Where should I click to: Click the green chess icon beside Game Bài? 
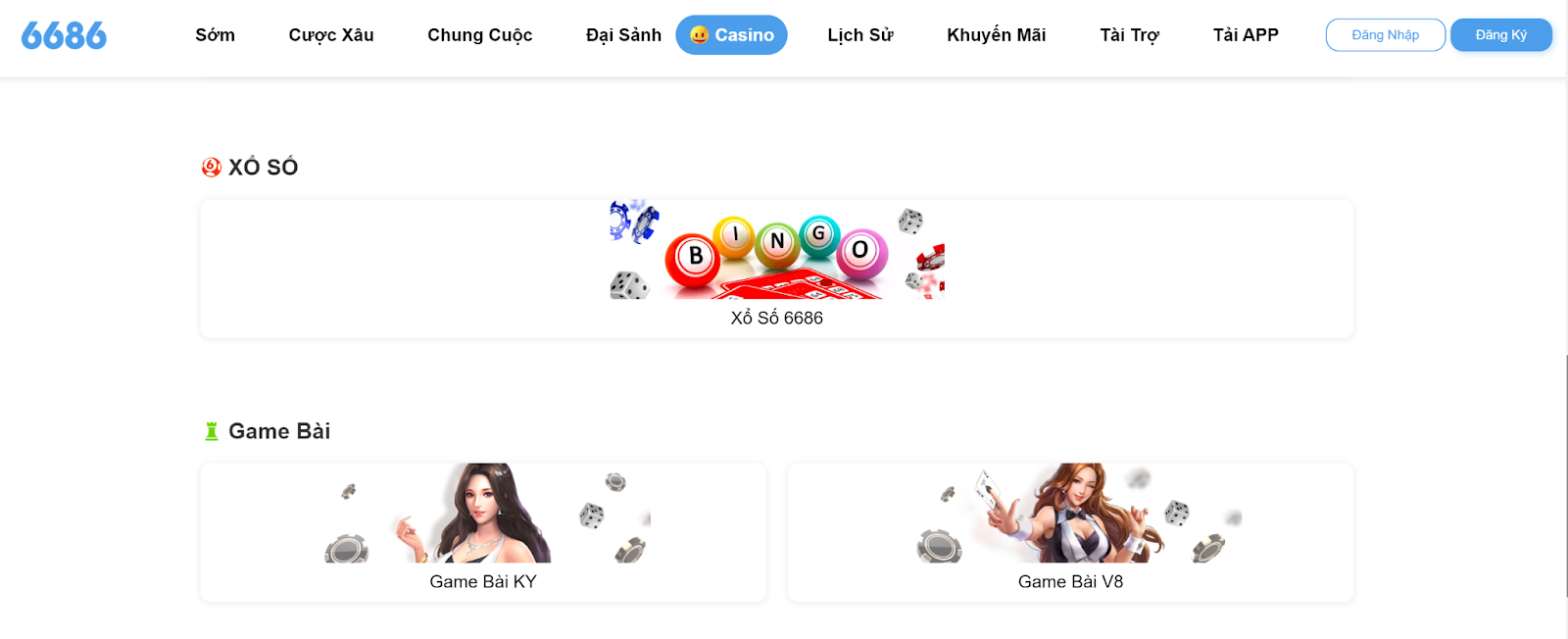tap(211, 431)
